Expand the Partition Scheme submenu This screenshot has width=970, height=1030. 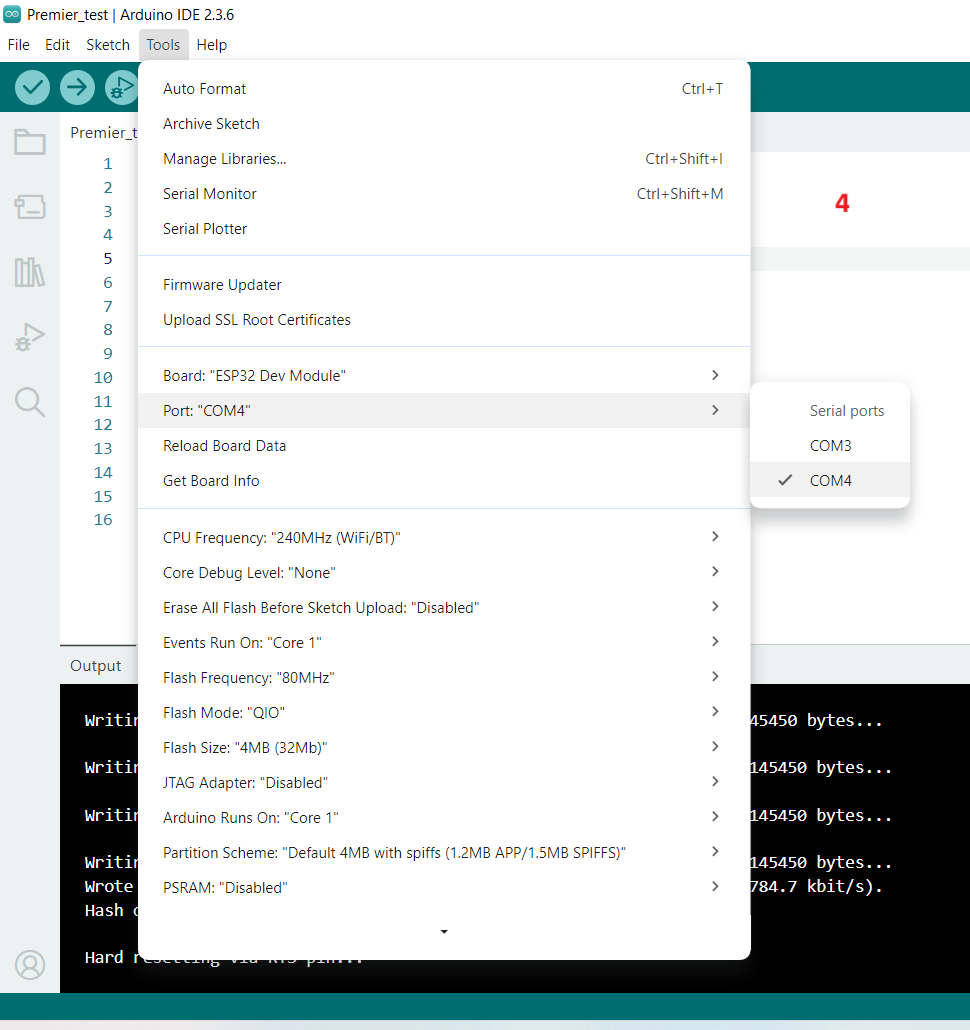(444, 852)
